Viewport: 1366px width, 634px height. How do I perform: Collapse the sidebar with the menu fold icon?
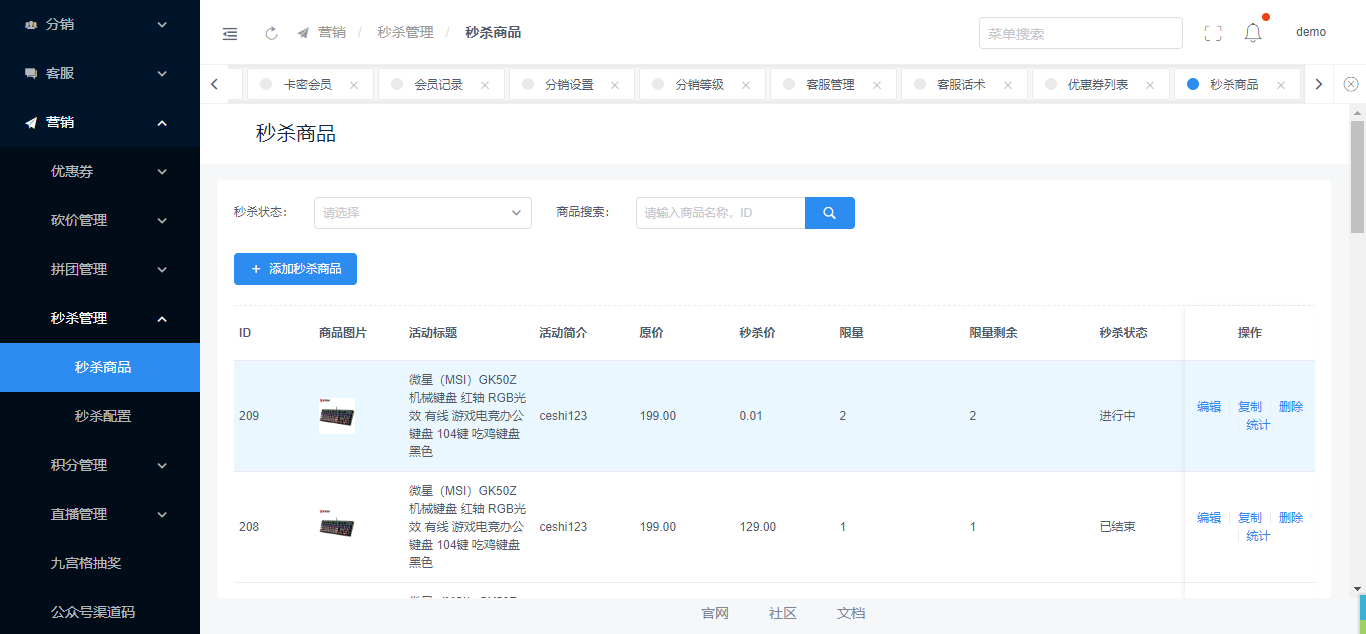[x=230, y=33]
